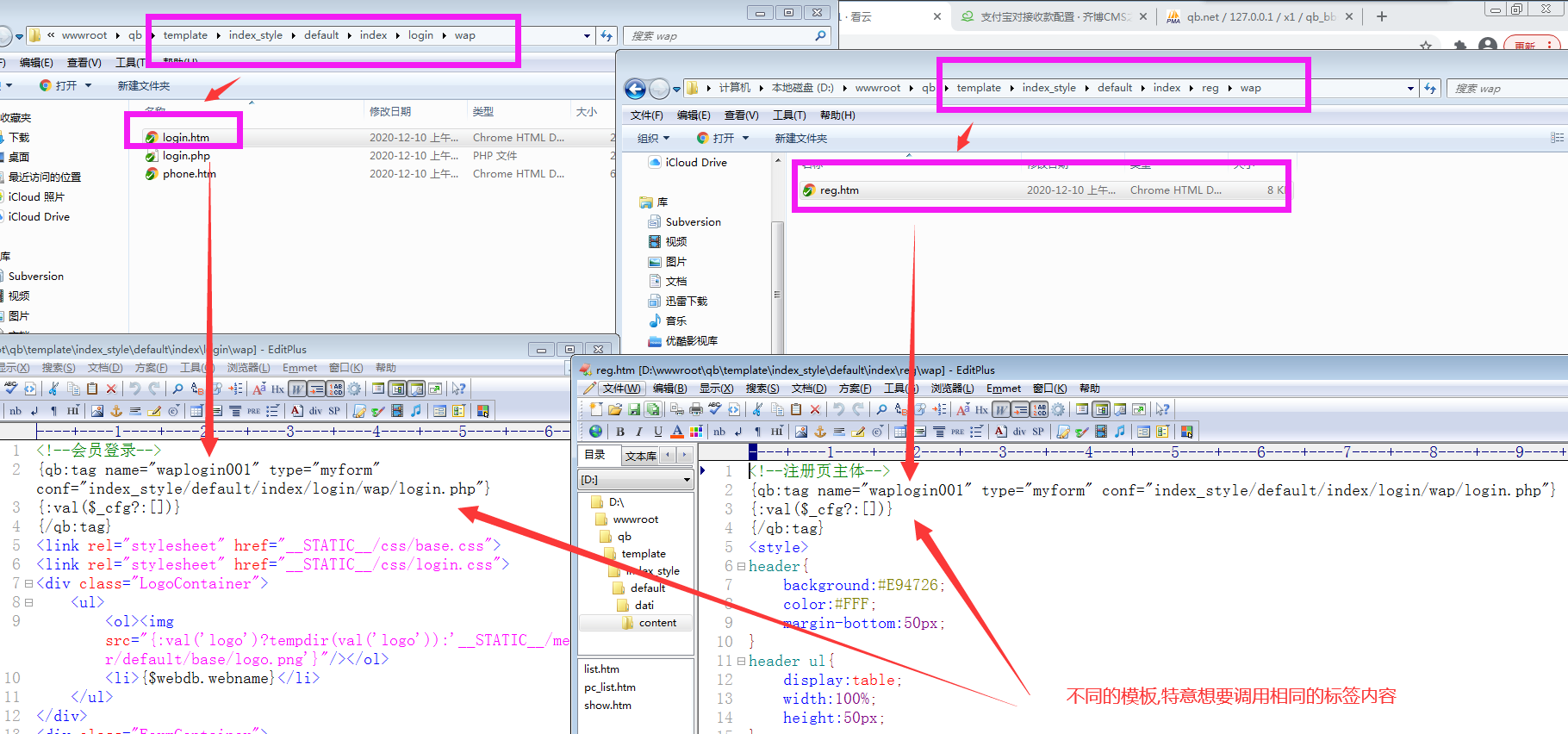The height and width of the screenshot is (734, 1568).
Task: Select pc_list.htm in the file list
Action: coord(610,687)
